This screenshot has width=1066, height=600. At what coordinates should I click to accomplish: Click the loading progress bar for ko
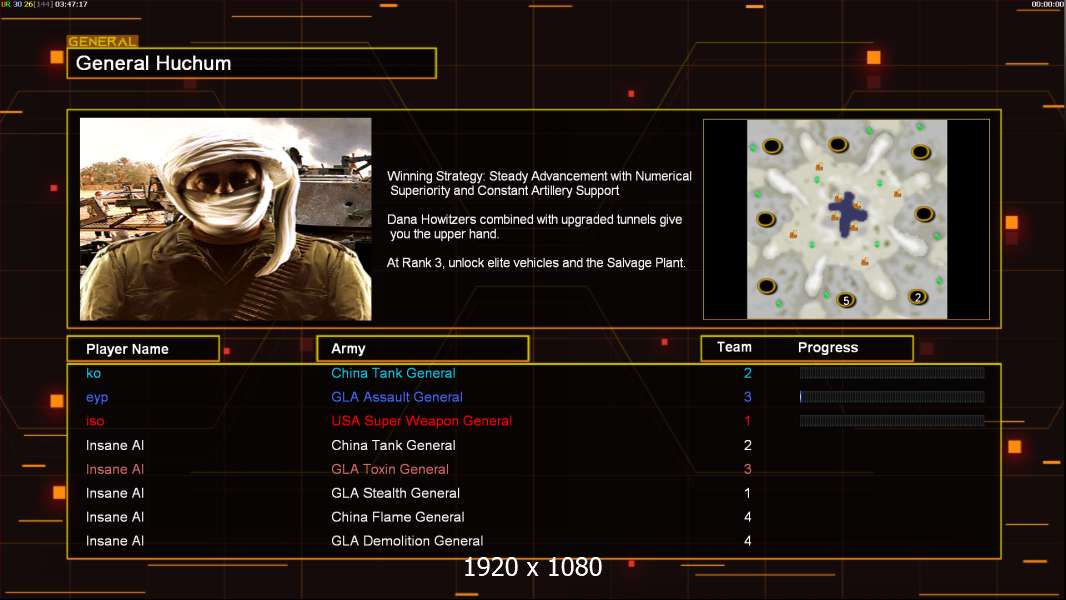892,372
